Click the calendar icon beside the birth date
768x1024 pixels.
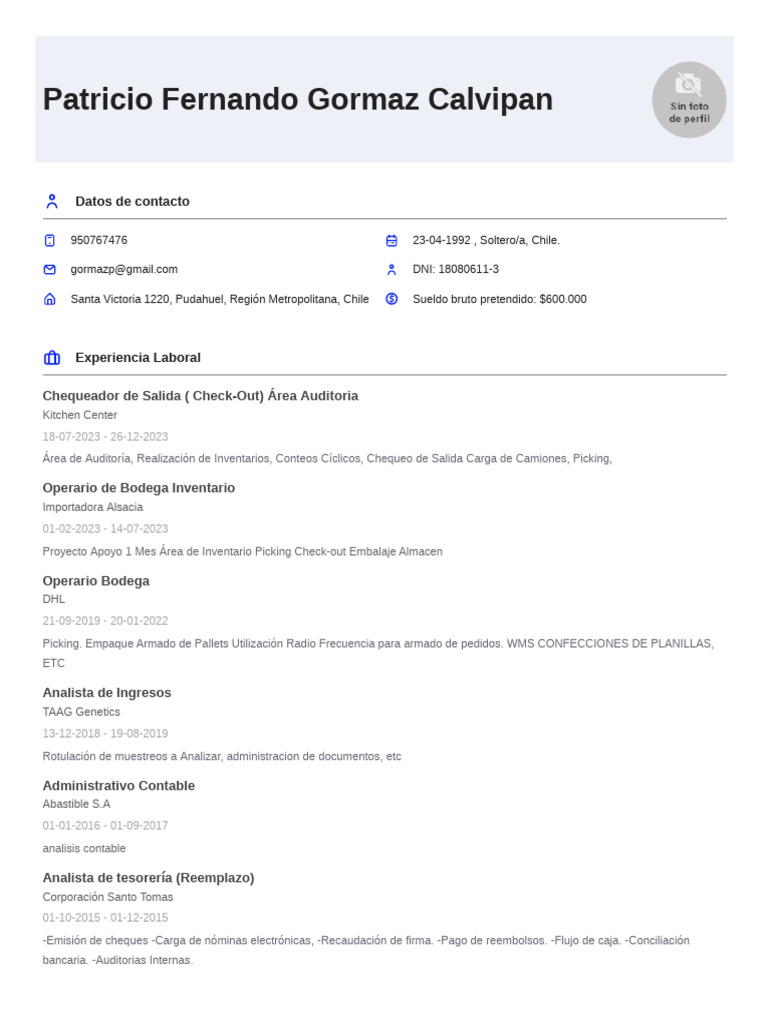point(391,240)
